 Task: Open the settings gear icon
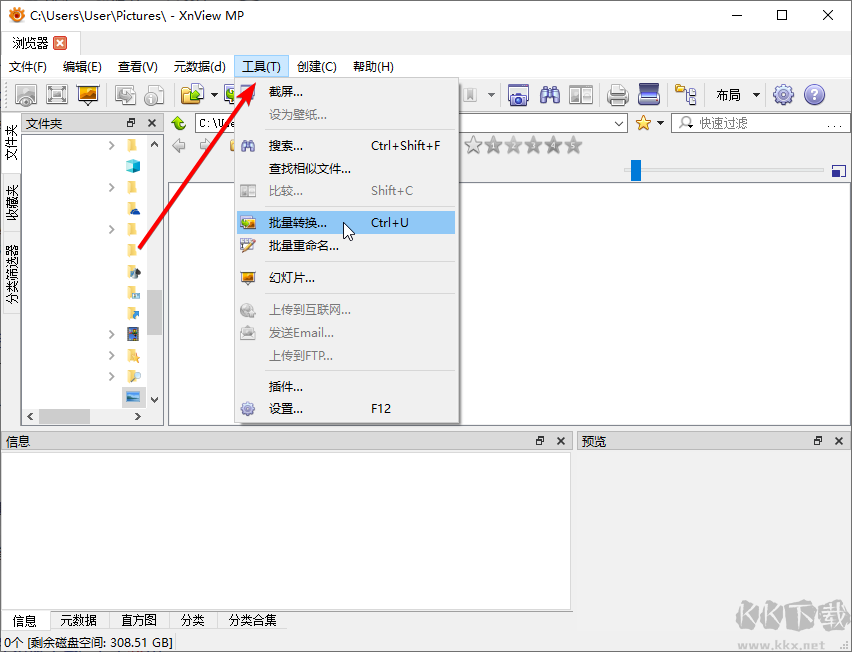coord(782,95)
